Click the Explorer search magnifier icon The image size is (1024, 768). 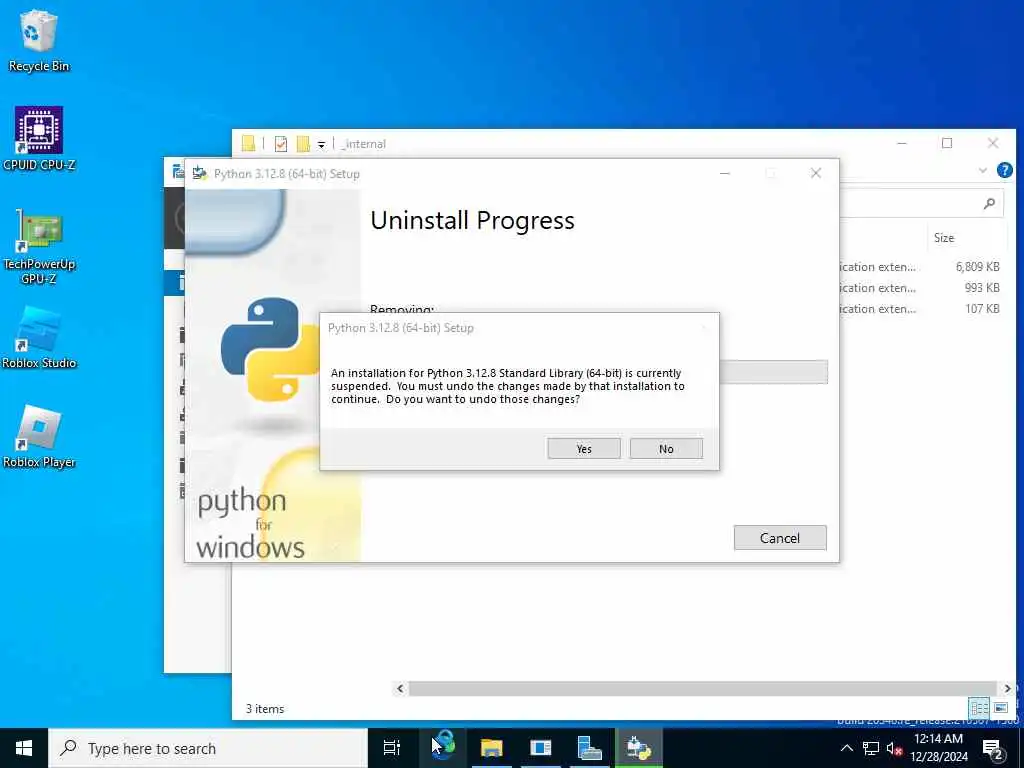pyautogui.click(x=989, y=204)
